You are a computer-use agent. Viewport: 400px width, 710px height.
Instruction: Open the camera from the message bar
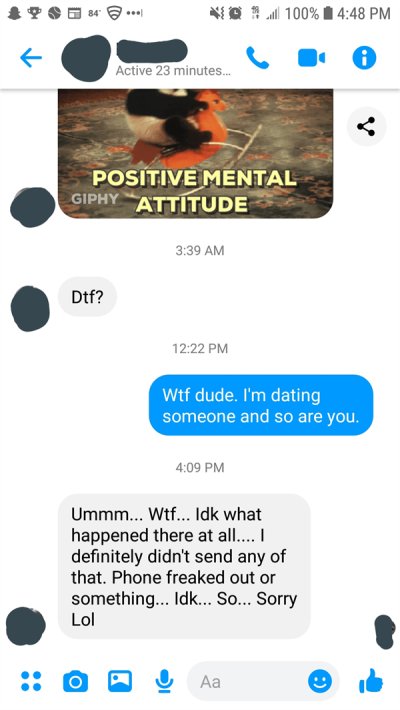click(x=75, y=681)
